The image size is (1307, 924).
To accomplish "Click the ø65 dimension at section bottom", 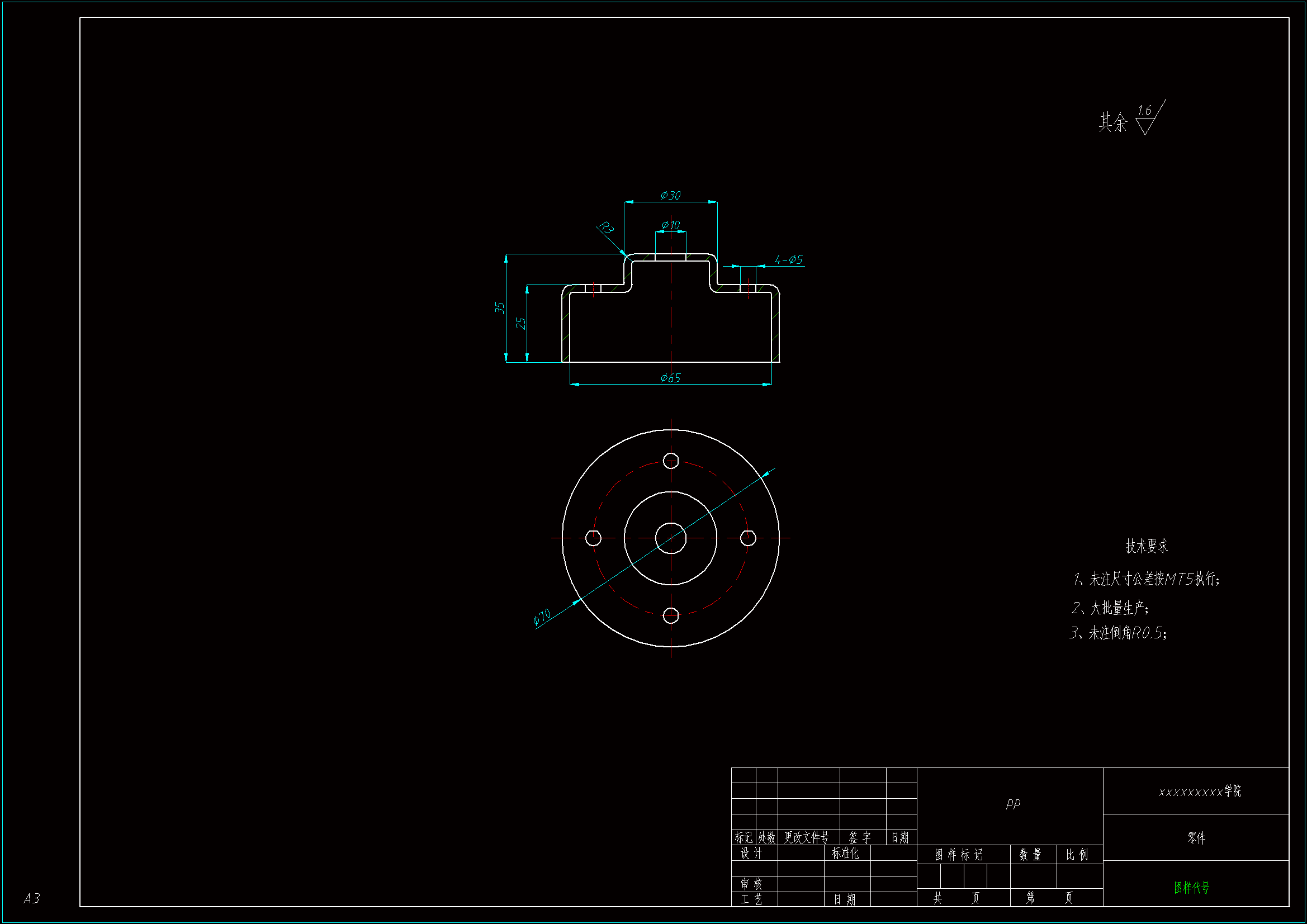I will coord(670,378).
